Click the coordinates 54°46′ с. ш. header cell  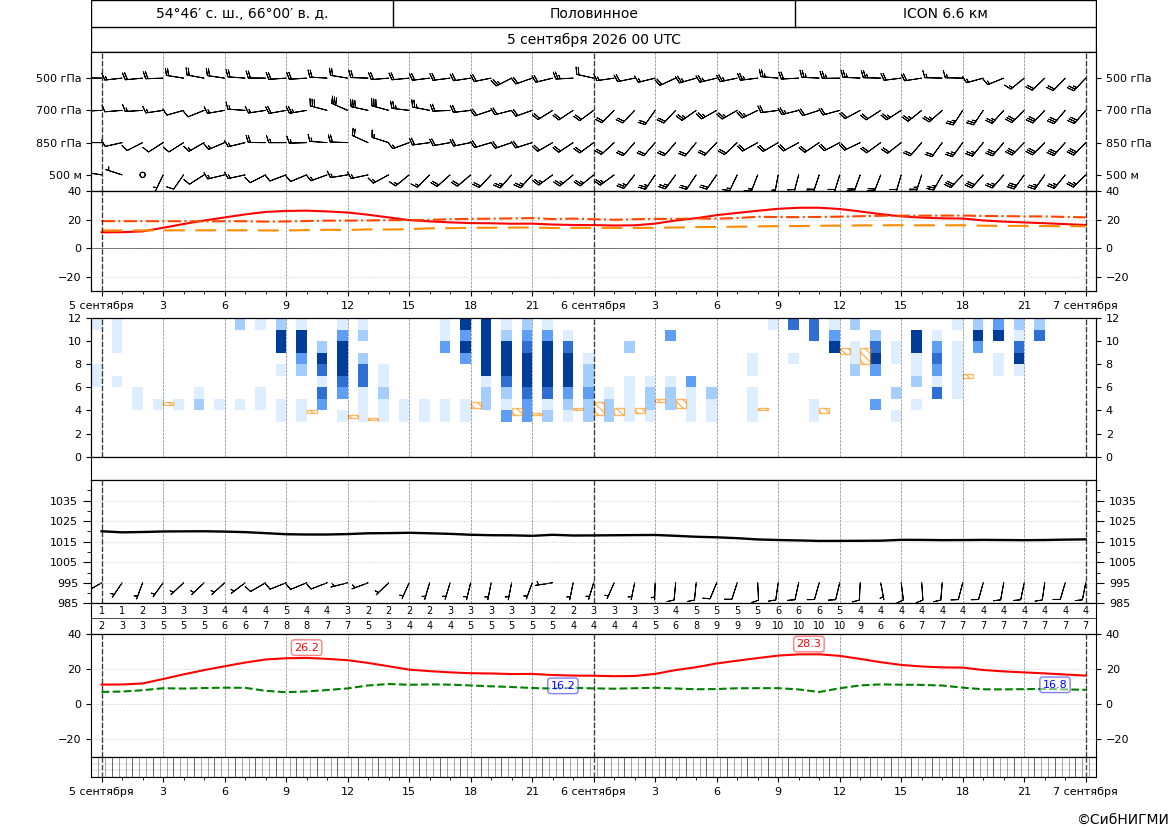pos(242,13)
